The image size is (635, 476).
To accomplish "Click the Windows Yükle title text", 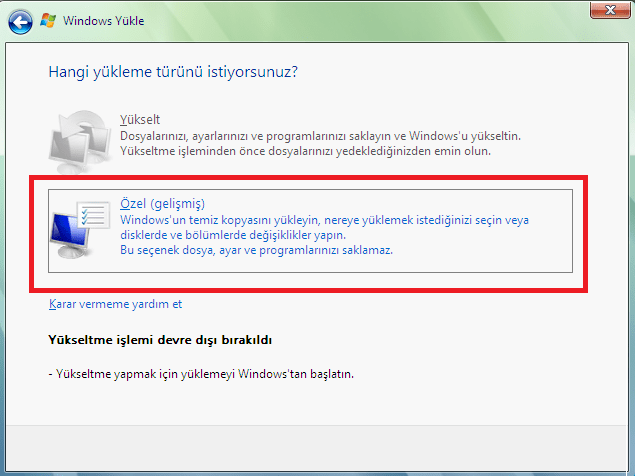I will pyautogui.click(x=103, y=21).
